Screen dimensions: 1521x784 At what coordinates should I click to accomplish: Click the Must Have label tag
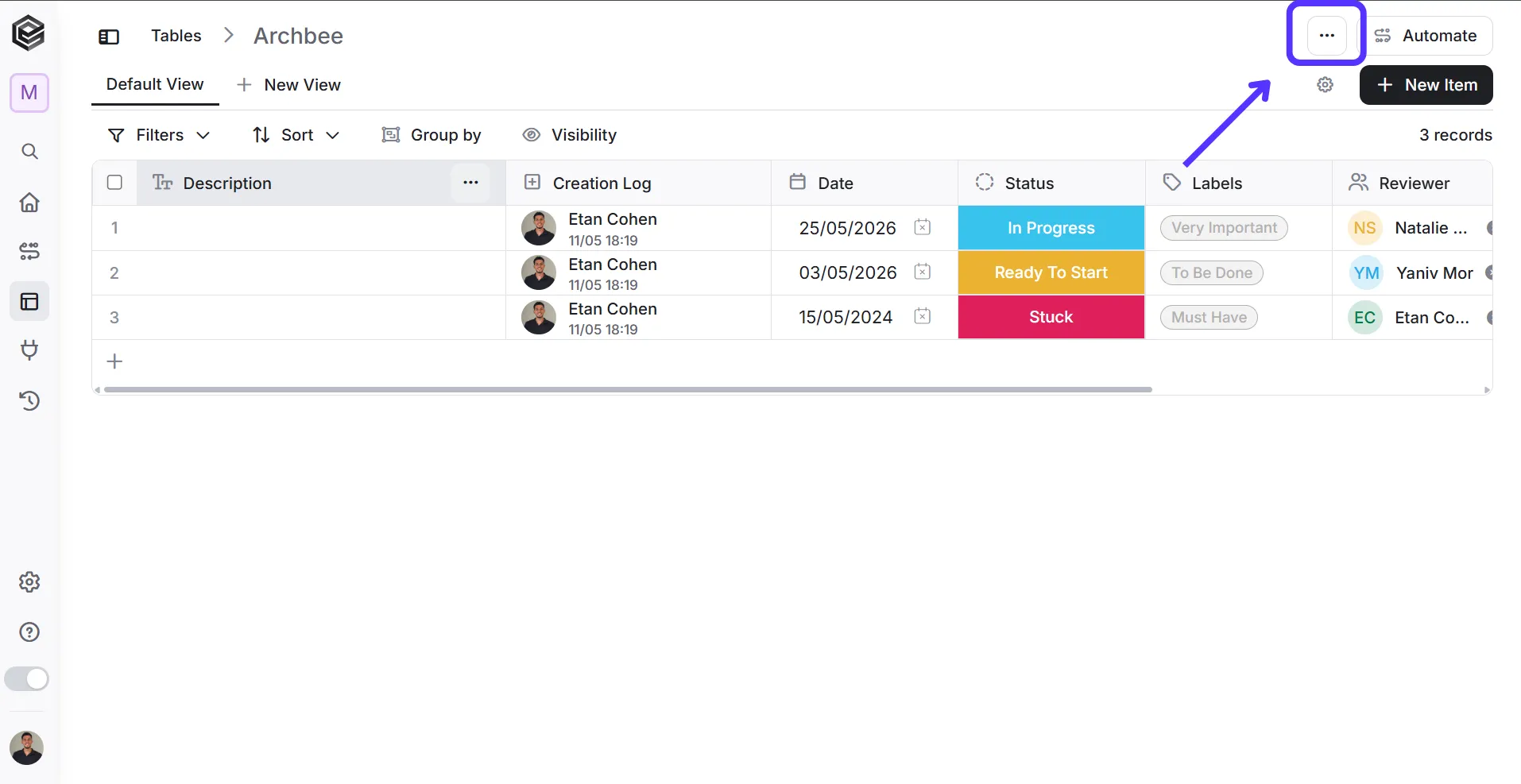click(x=1209, y=317)
